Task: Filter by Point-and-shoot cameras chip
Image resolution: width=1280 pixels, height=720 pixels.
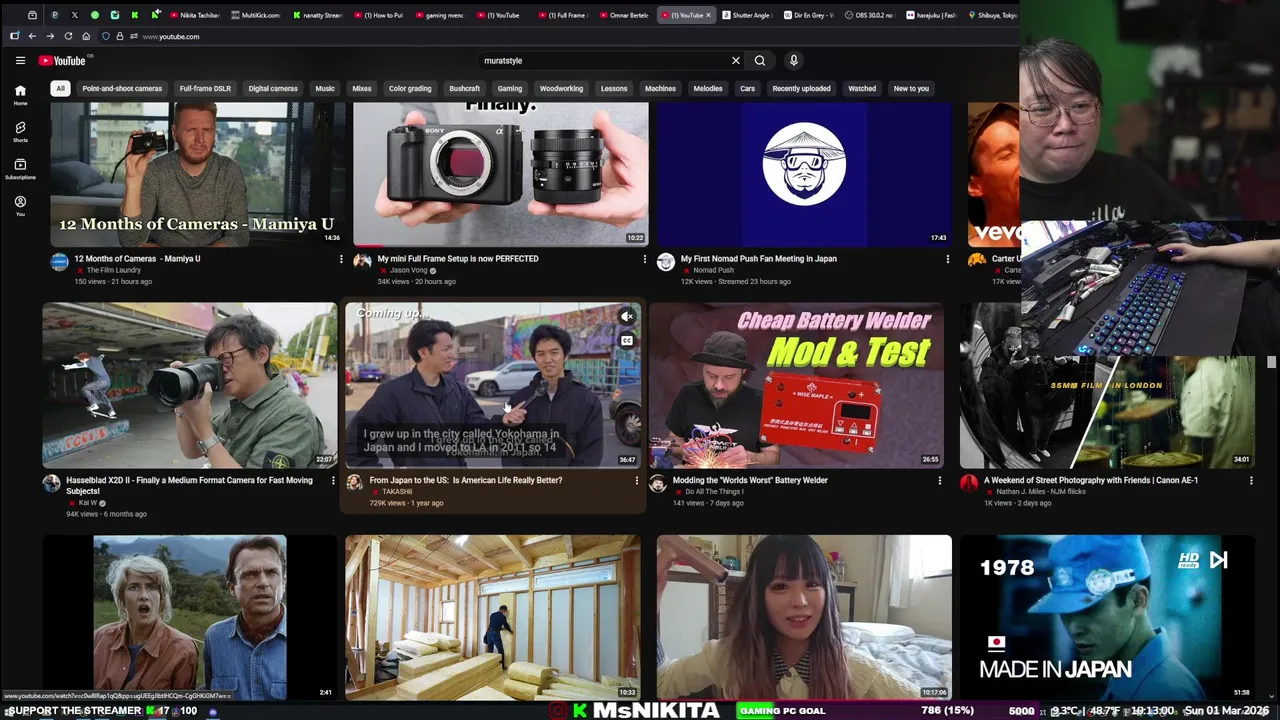Action: pyautogui.click(x=122, y=89)
